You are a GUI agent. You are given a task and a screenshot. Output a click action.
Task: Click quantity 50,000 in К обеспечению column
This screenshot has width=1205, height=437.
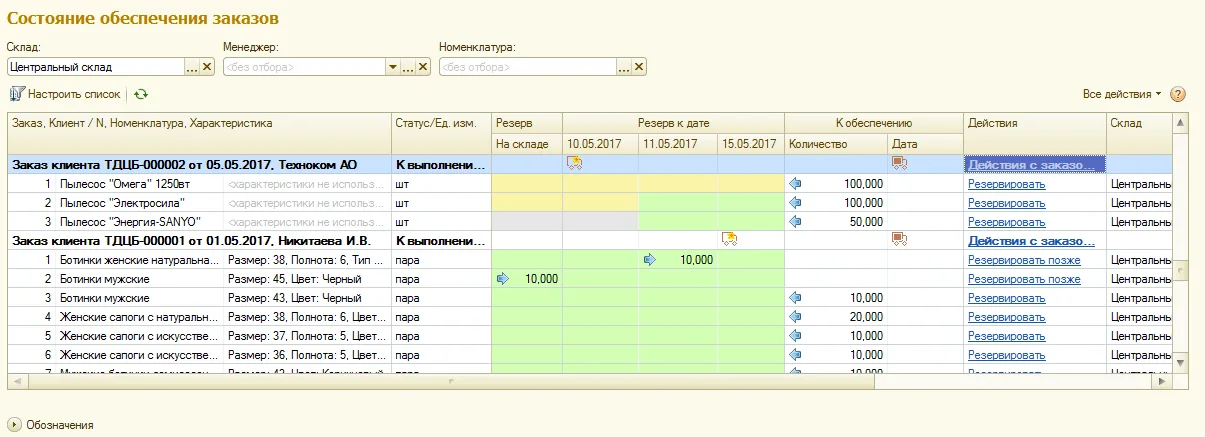[866, 222]
